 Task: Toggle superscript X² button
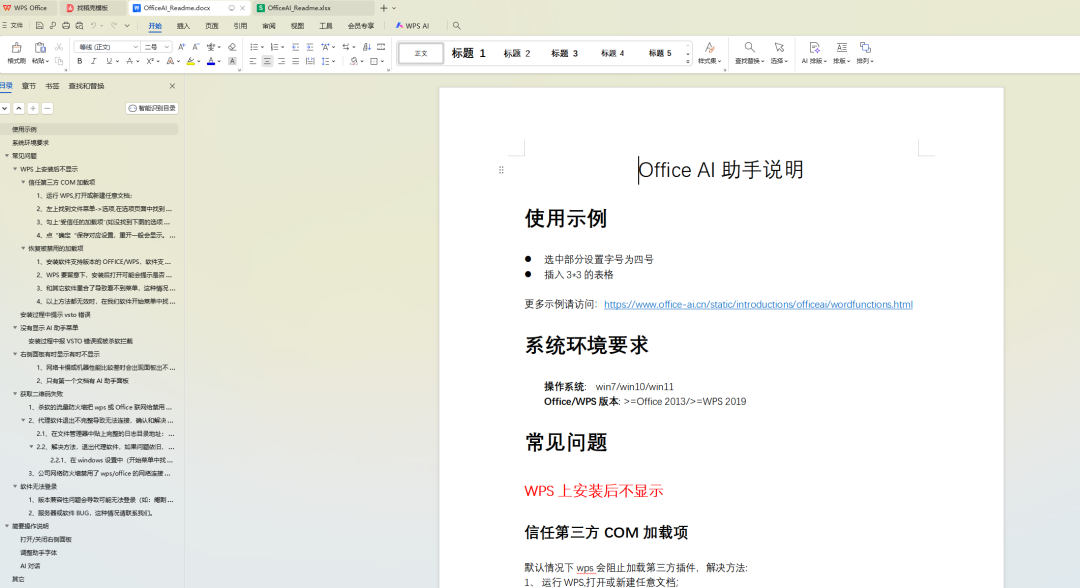(x=149, y=61)
